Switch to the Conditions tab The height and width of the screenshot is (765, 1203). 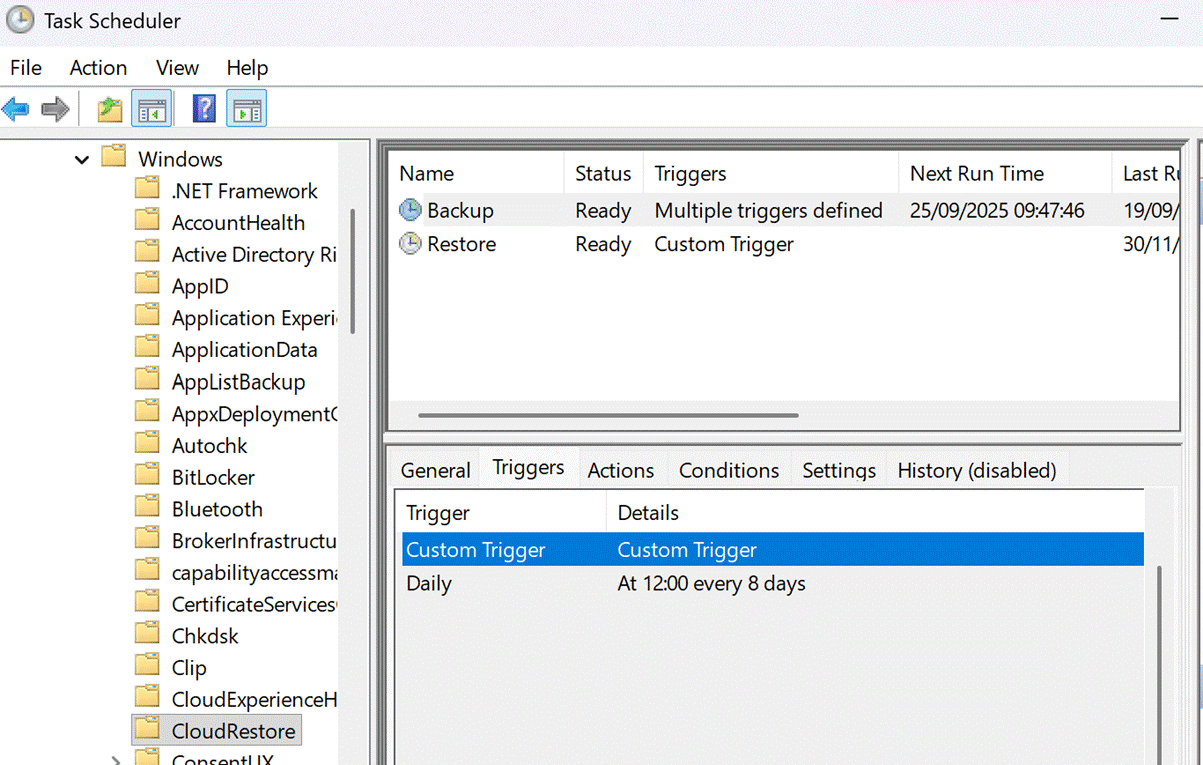[728, 470]
